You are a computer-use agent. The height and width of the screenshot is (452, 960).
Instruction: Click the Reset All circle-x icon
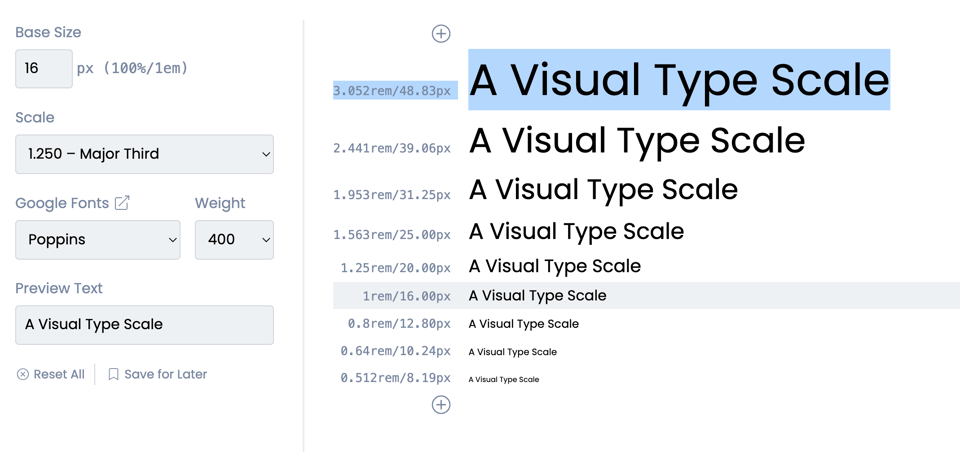point(23,374)
